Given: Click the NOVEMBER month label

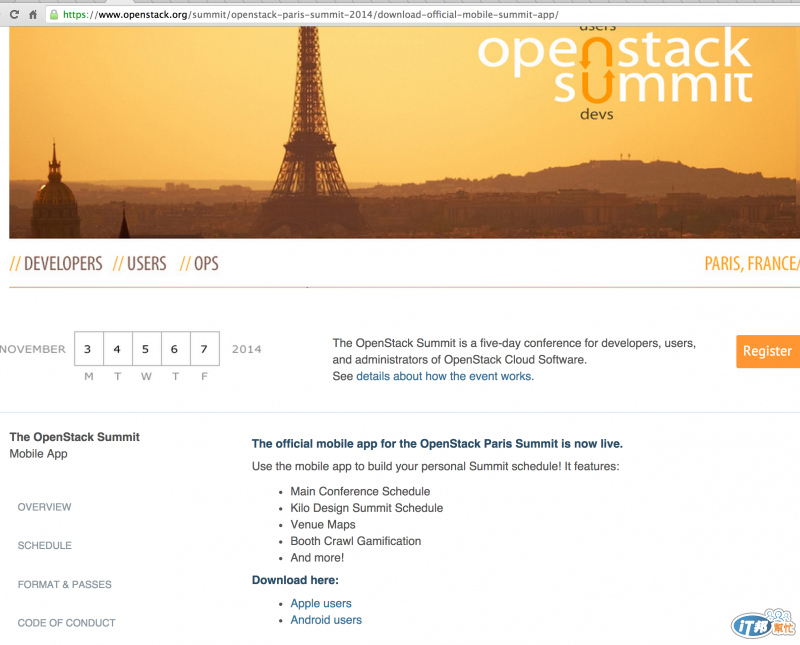Looking at the screenshot, I should pyautogui.click(x=33, y=349).
